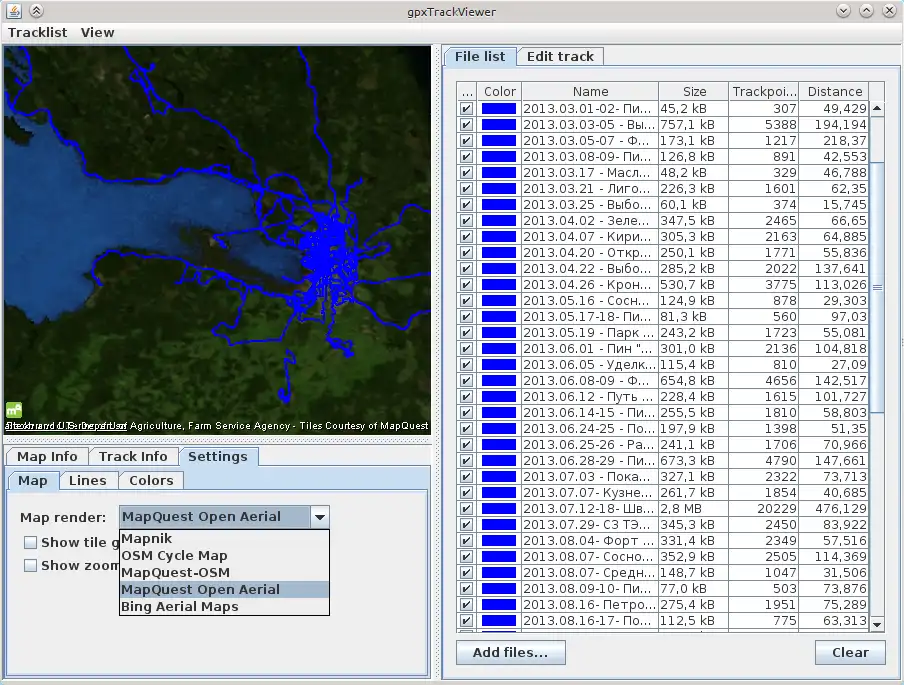Click the Clear button
The height and width of the screenshot is (685, 904).
[850, 652]
